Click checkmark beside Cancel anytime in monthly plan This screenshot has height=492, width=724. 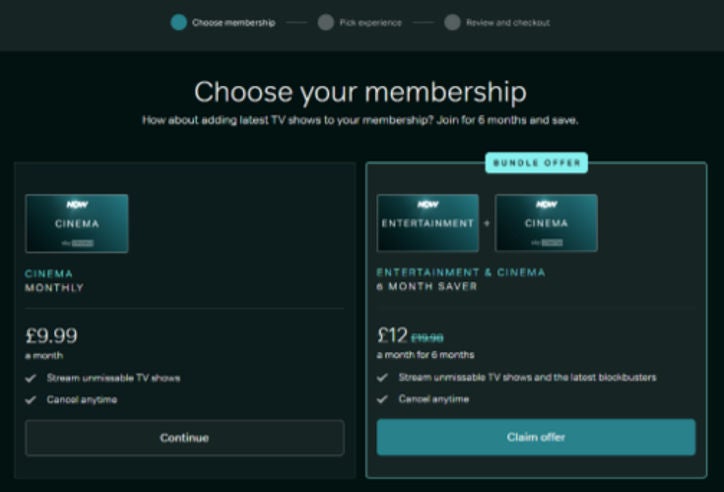(31, 400)
